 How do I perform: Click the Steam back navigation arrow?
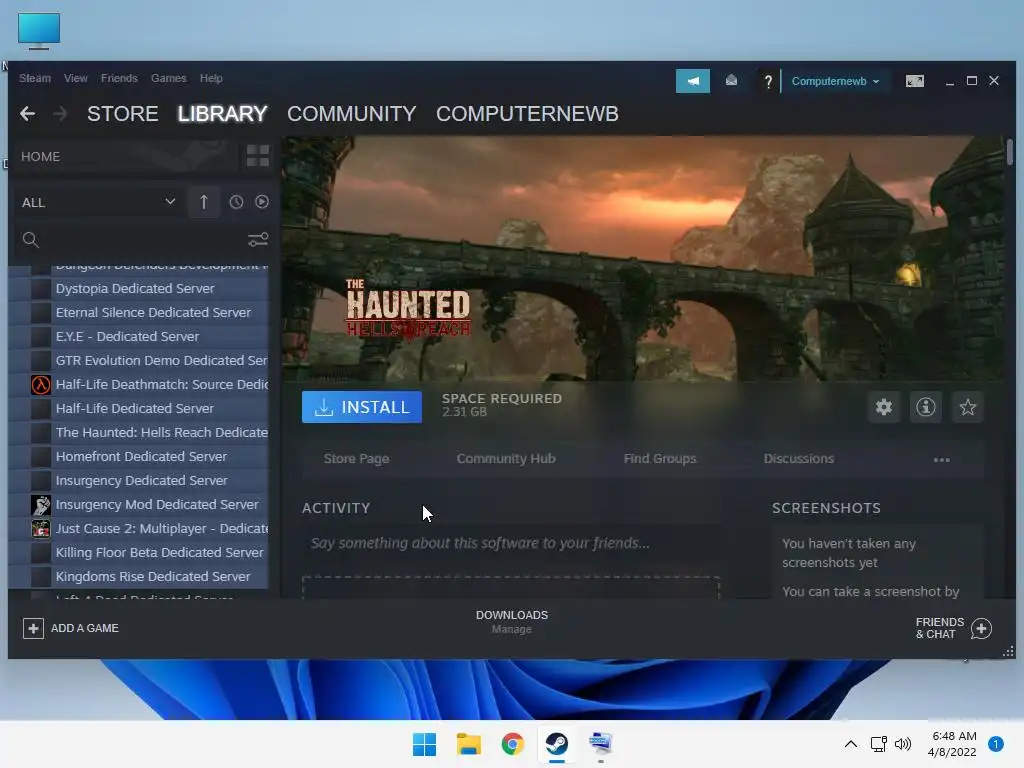27,114
